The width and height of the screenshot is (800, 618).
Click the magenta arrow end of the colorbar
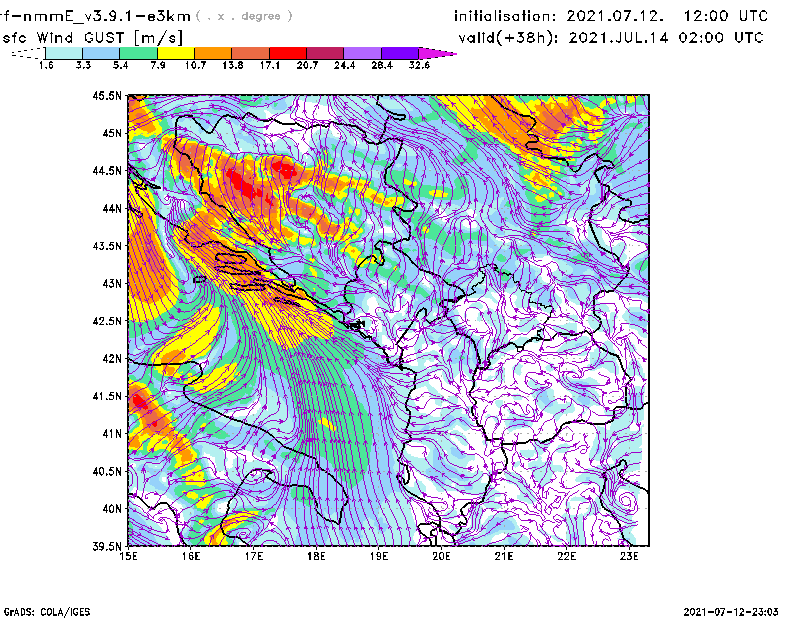tap(437, 53)
